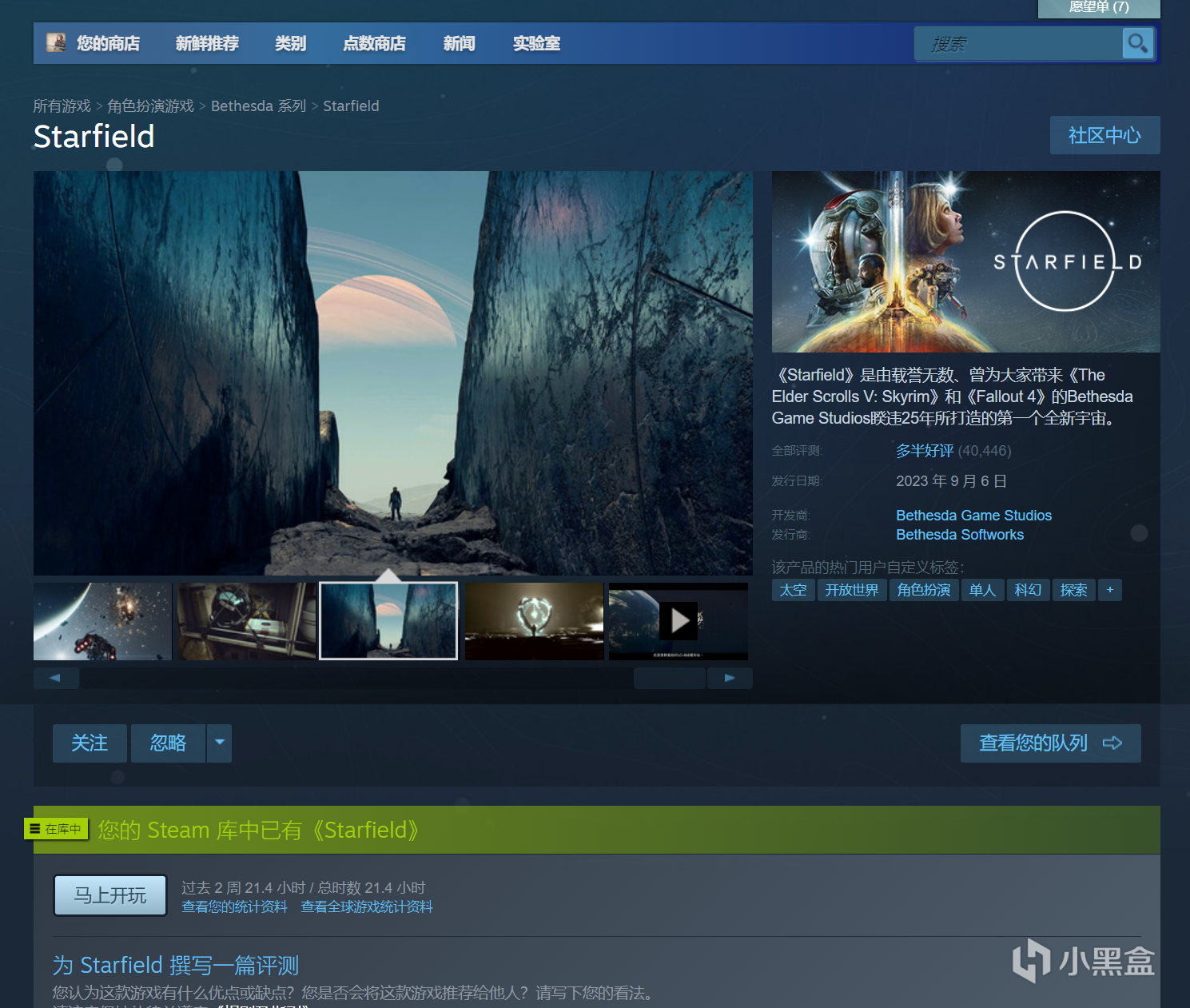This screenshot has width=1190, height=1008.
Task: Click the Starfield header capsule image
Action: click(966, 261)
